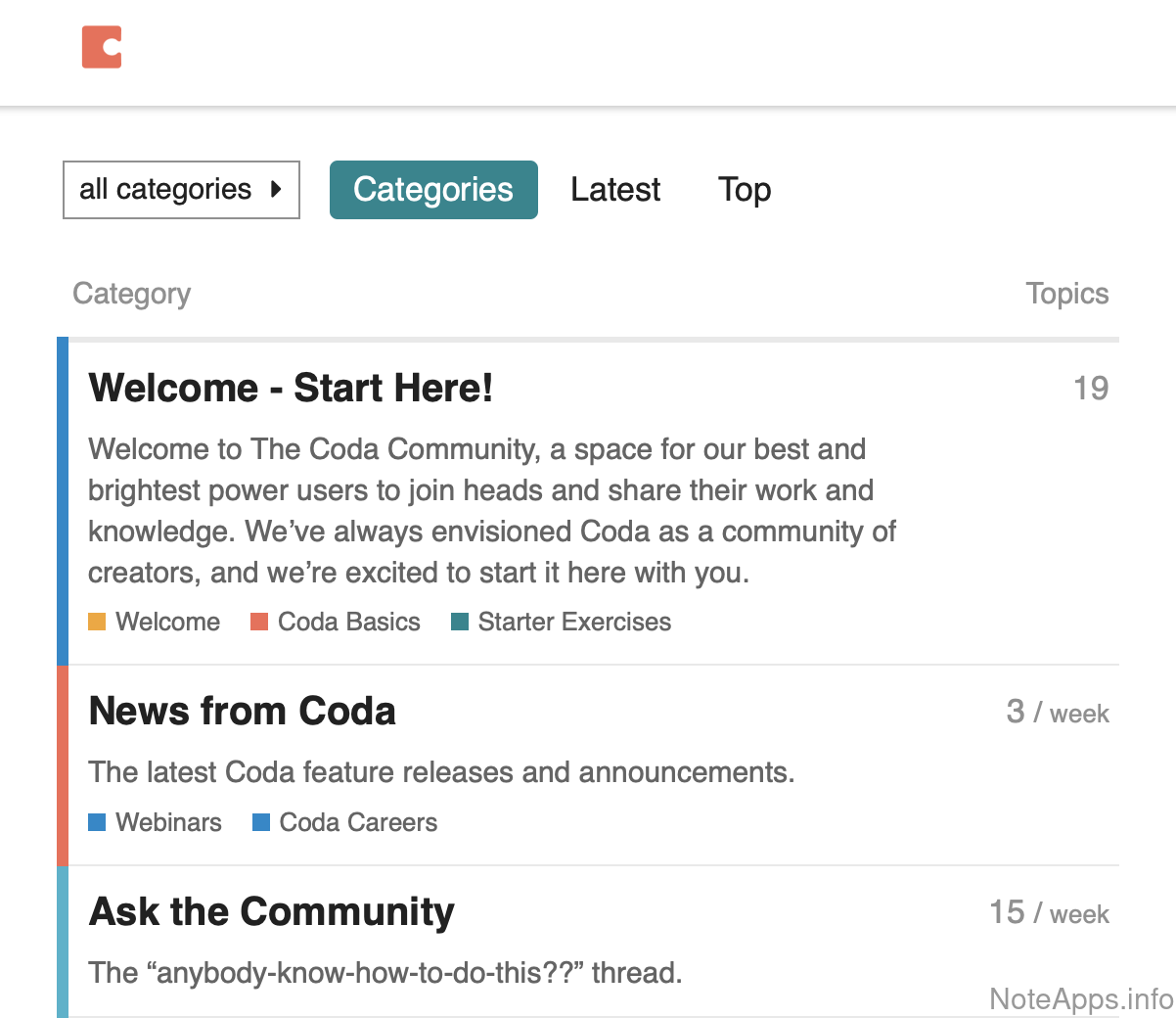Open the Starter Exercises subcategory
Image resolution: width=1176 pixels, height=1018 pixels.
(x=574, y=623)
